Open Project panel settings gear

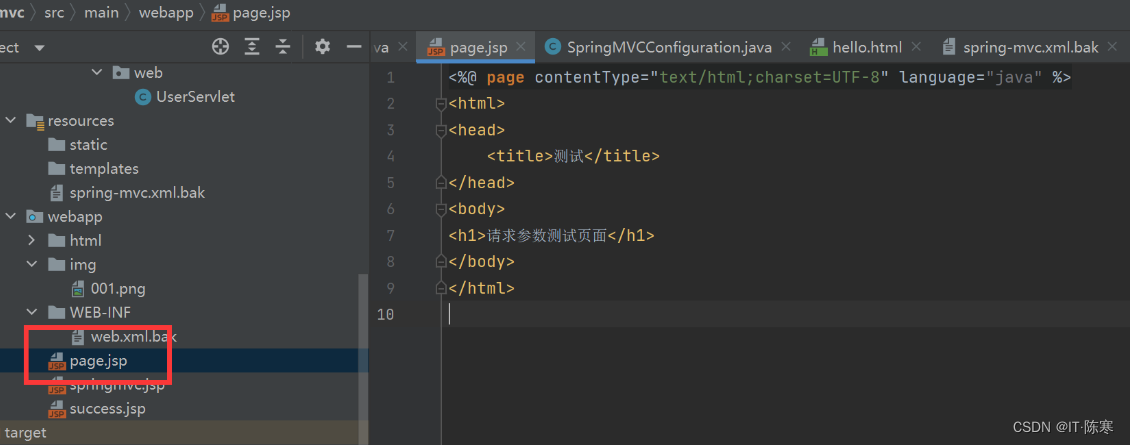tap(323, 48)
